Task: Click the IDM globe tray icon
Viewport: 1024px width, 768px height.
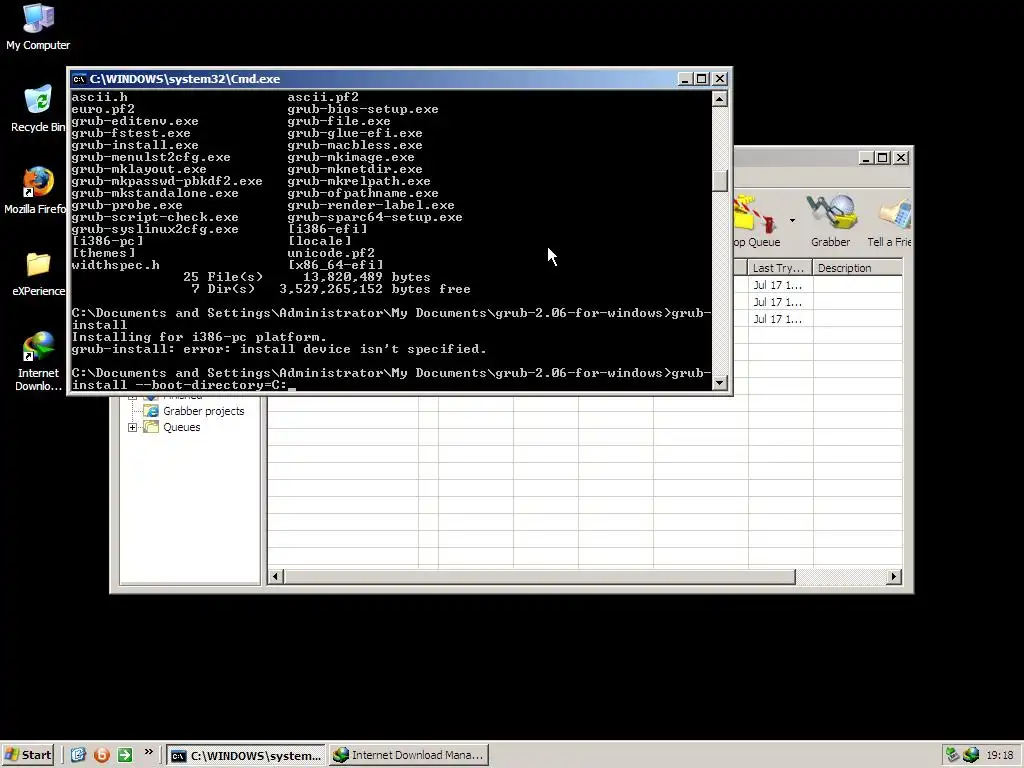Action: coord(971,755)
